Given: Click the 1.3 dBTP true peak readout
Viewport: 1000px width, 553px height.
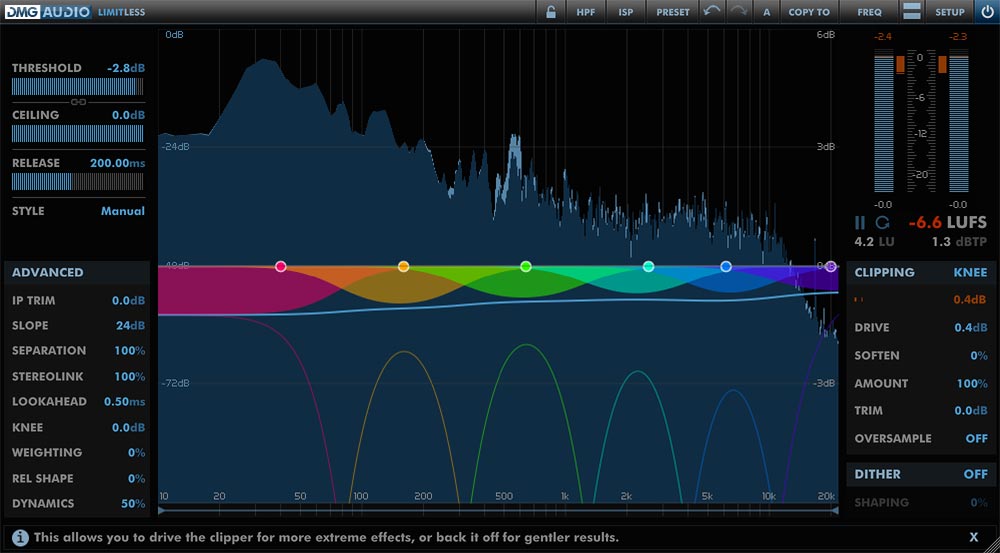Looking at the screenshot, I should [959, 242].
